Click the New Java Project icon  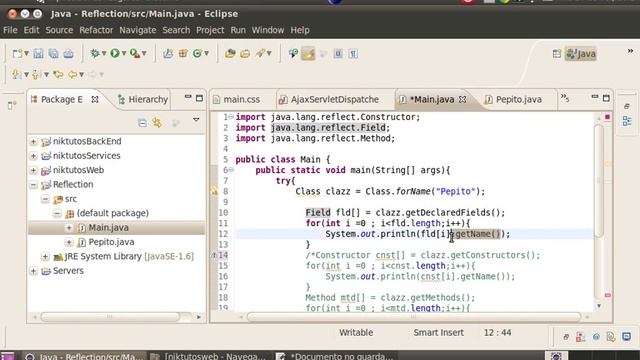click(x=168, y=53)
